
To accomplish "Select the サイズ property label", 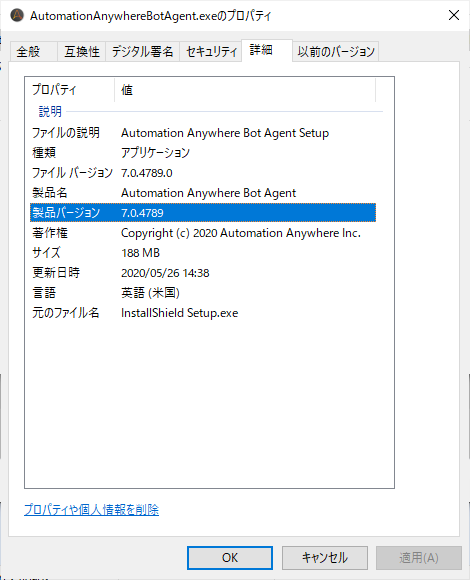I will 46,253.
